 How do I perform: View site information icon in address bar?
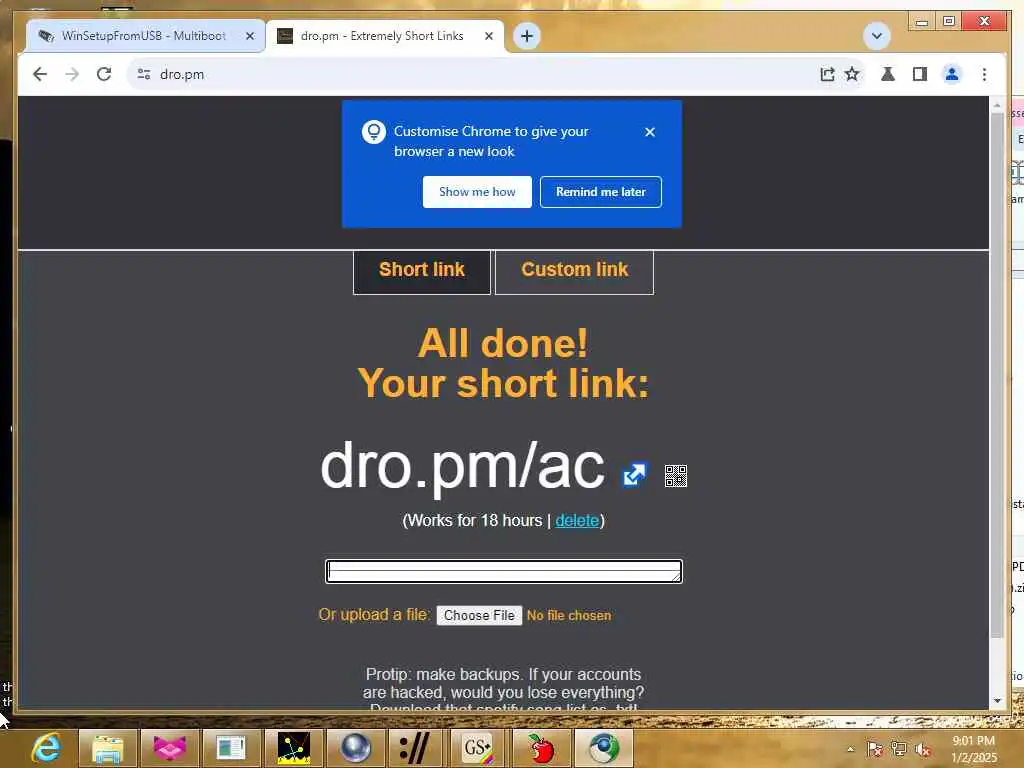pyautogui.click(x=144, y=74)
